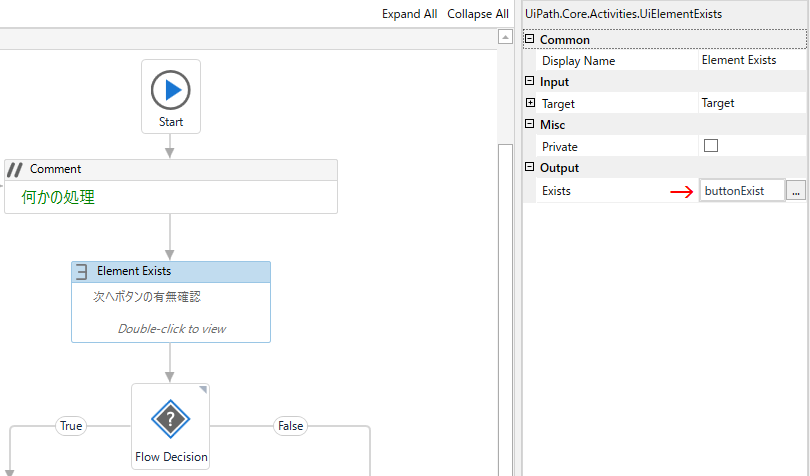
Task: Click Collapse All in designer
Action: point(478,14)
